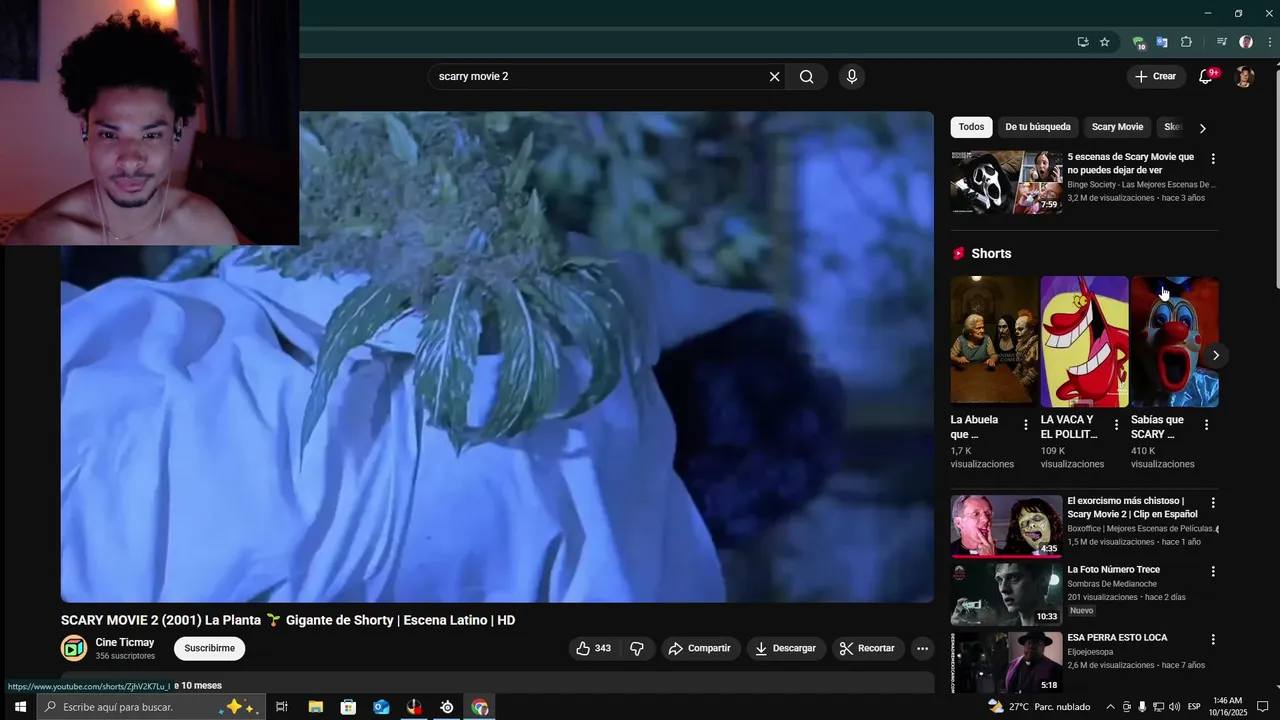Open Windows notification center

coord(1265,707)
